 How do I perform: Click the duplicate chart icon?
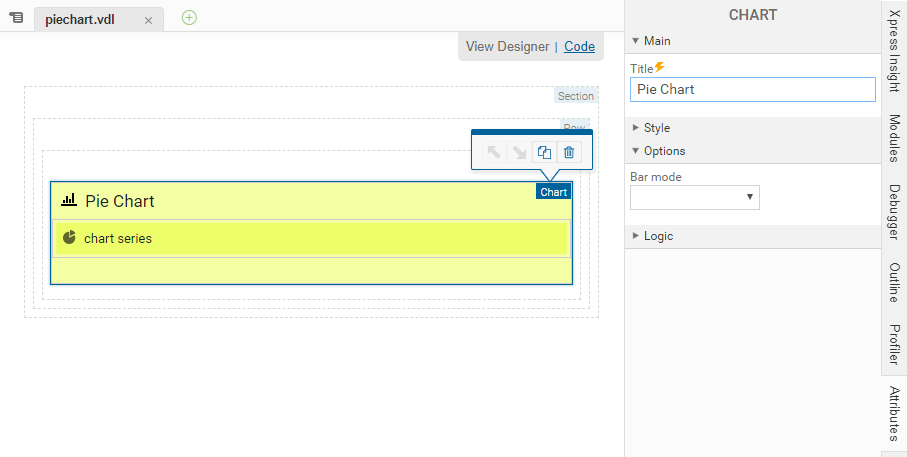[x=544, y=152]
